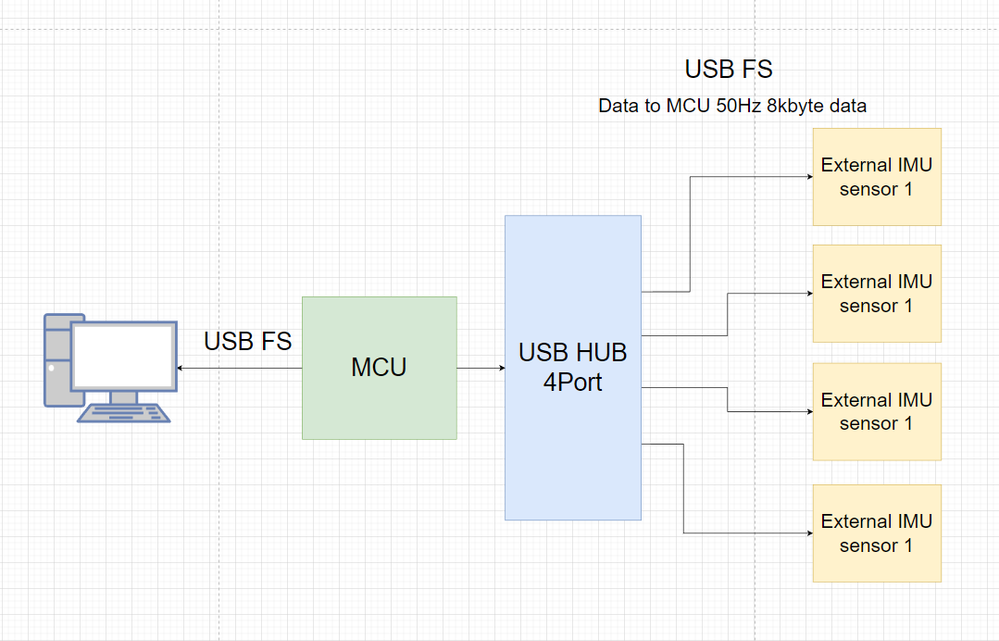Select the connector from hub to topmost sensor
This screenshot has height=641, width=999.
(x=690, y=235)
